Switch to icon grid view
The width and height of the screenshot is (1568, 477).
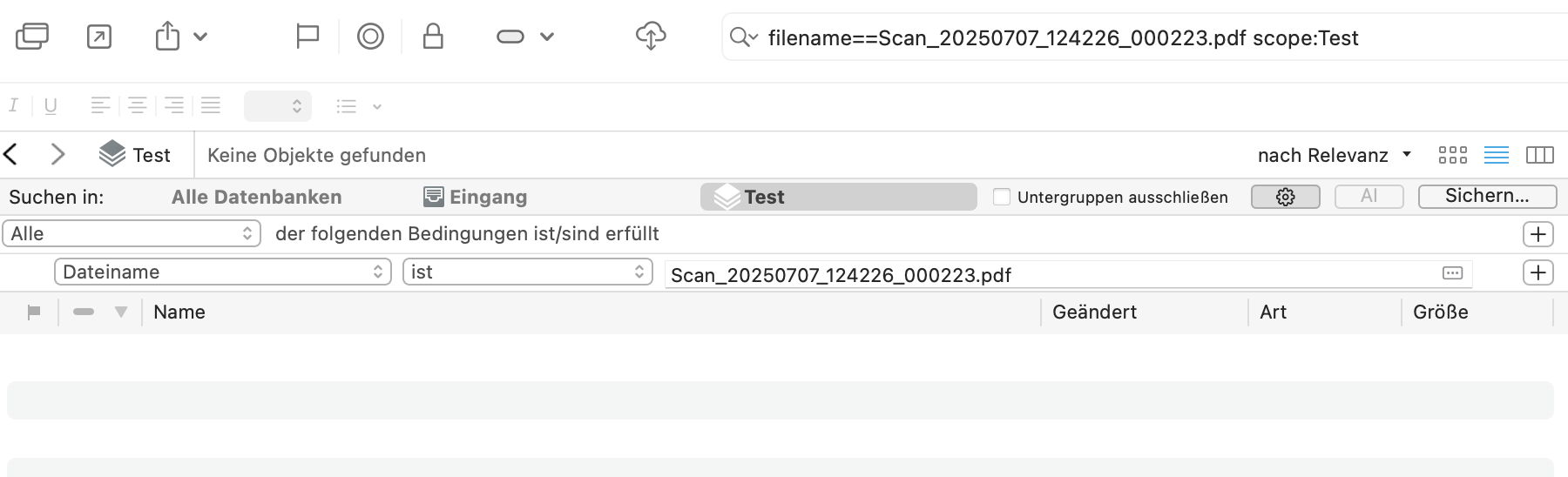pyautogui.click(x=1452, y=155)
